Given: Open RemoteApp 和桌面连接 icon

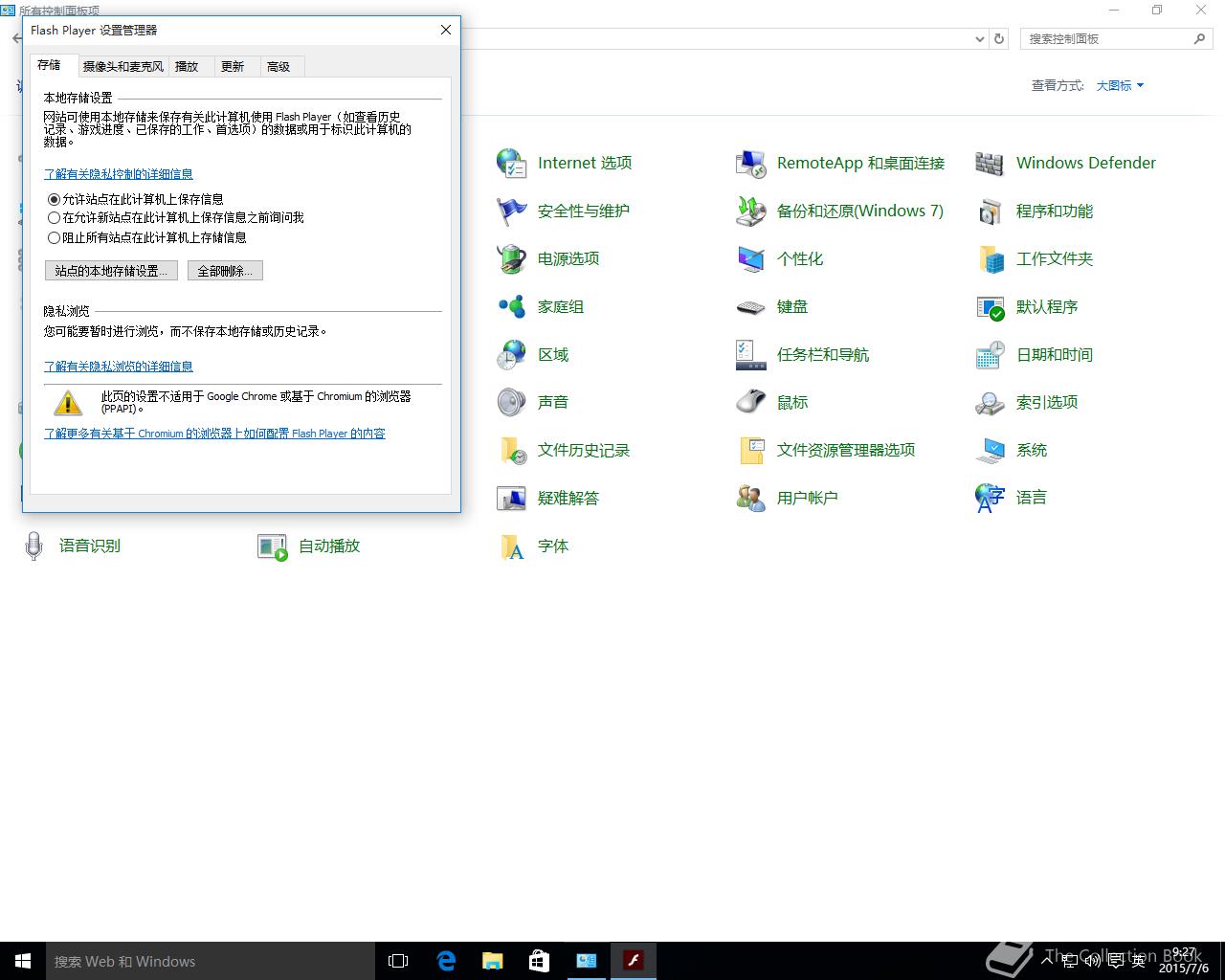Looking at the screenshot, I should (x=750, y=163).
